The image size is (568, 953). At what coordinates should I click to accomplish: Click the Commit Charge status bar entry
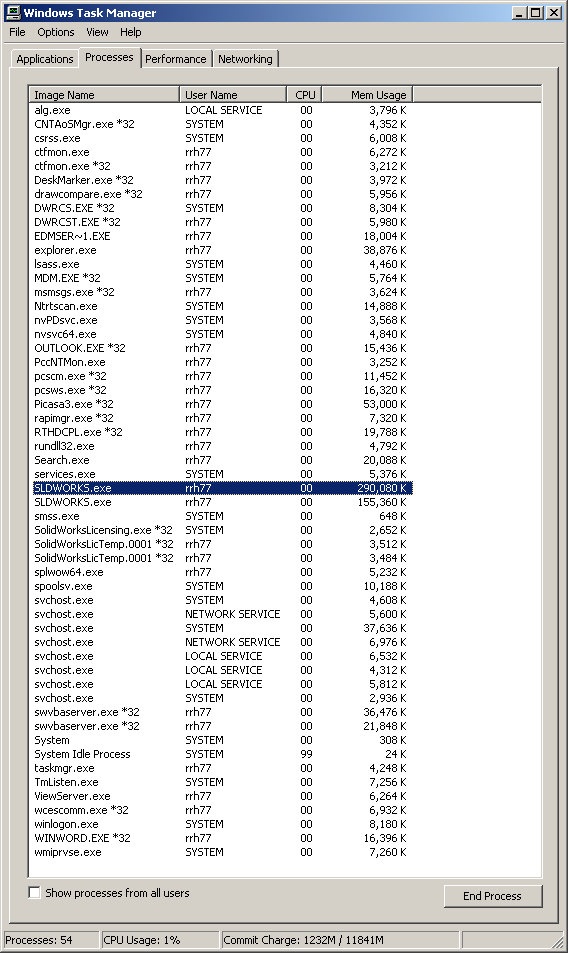(x=340, y=940)
